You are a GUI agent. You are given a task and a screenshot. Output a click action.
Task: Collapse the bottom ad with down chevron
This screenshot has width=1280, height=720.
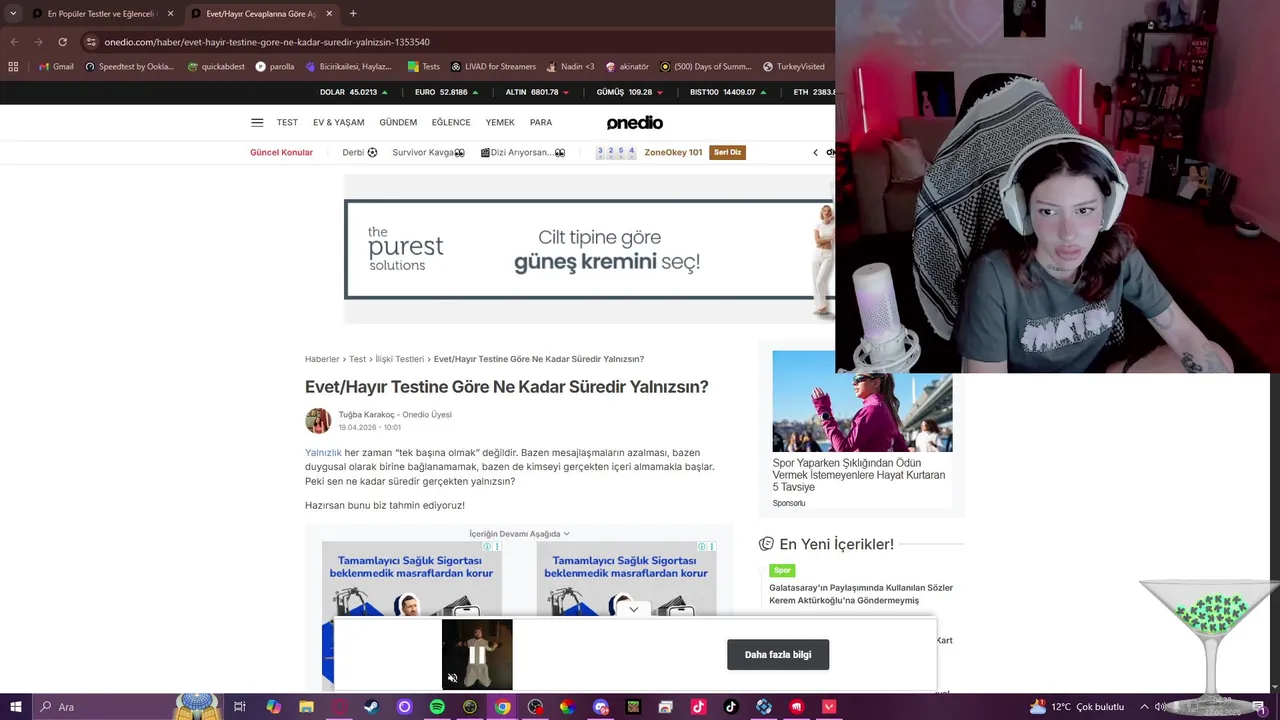[x=633, y=609]
